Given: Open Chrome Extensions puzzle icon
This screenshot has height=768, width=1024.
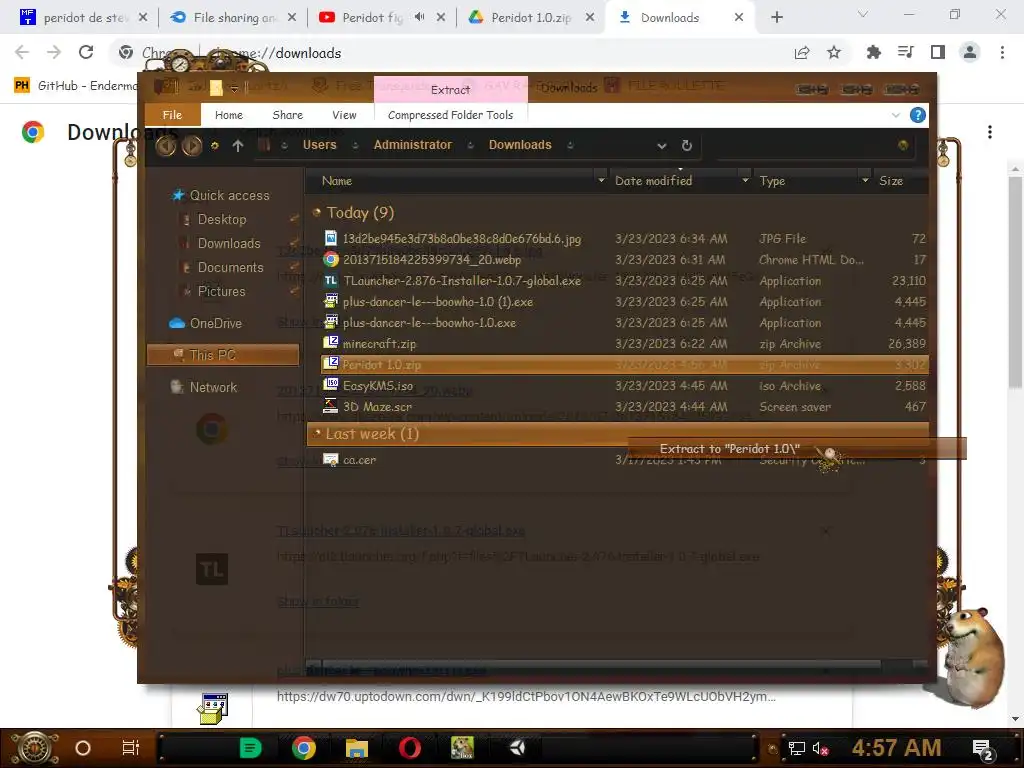Looking at the screenshot, I should pyautogui.click(x=873, y=52).
